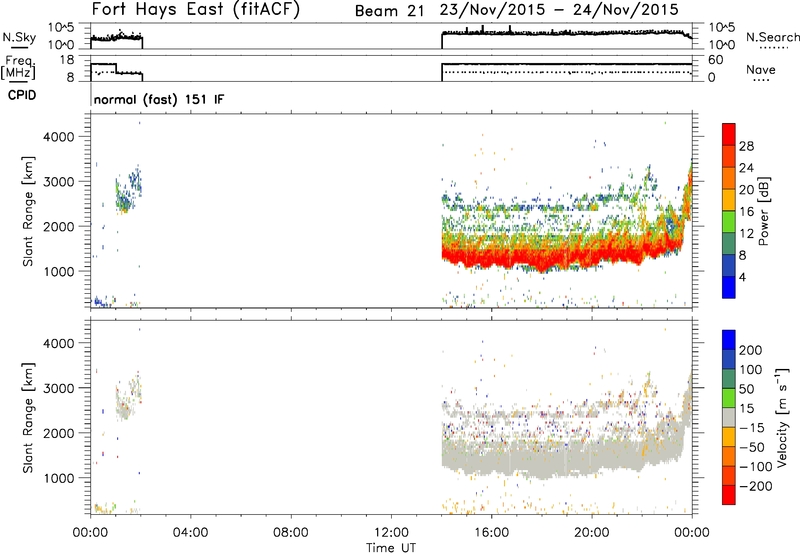Click the '04:00' time axis tick
This screenshot has height=554, width=800.
191,533
